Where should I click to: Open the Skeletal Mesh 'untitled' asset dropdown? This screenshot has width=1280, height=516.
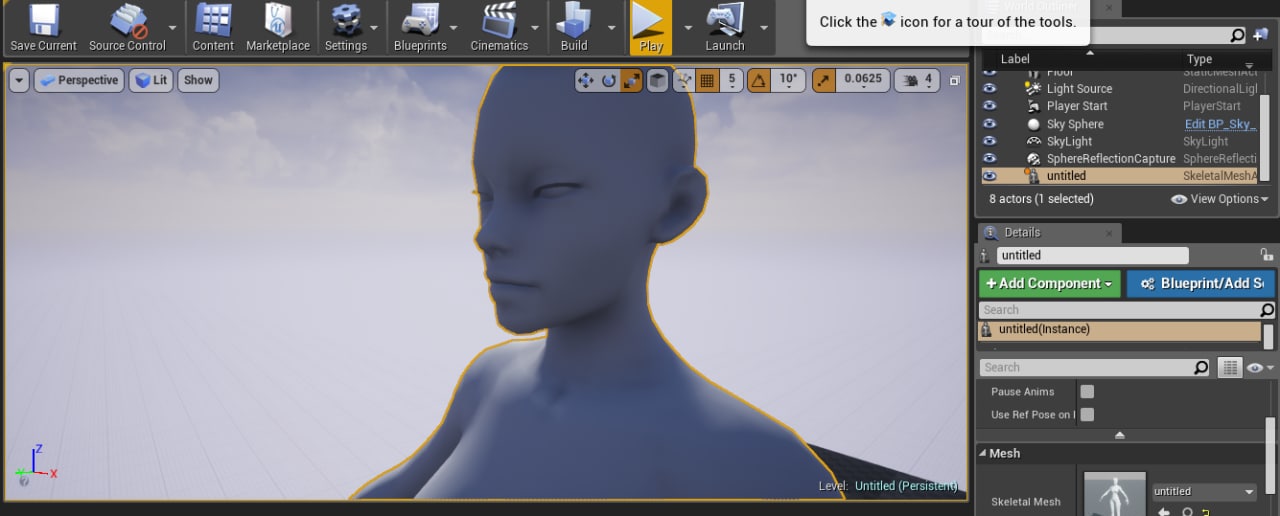1204,492
